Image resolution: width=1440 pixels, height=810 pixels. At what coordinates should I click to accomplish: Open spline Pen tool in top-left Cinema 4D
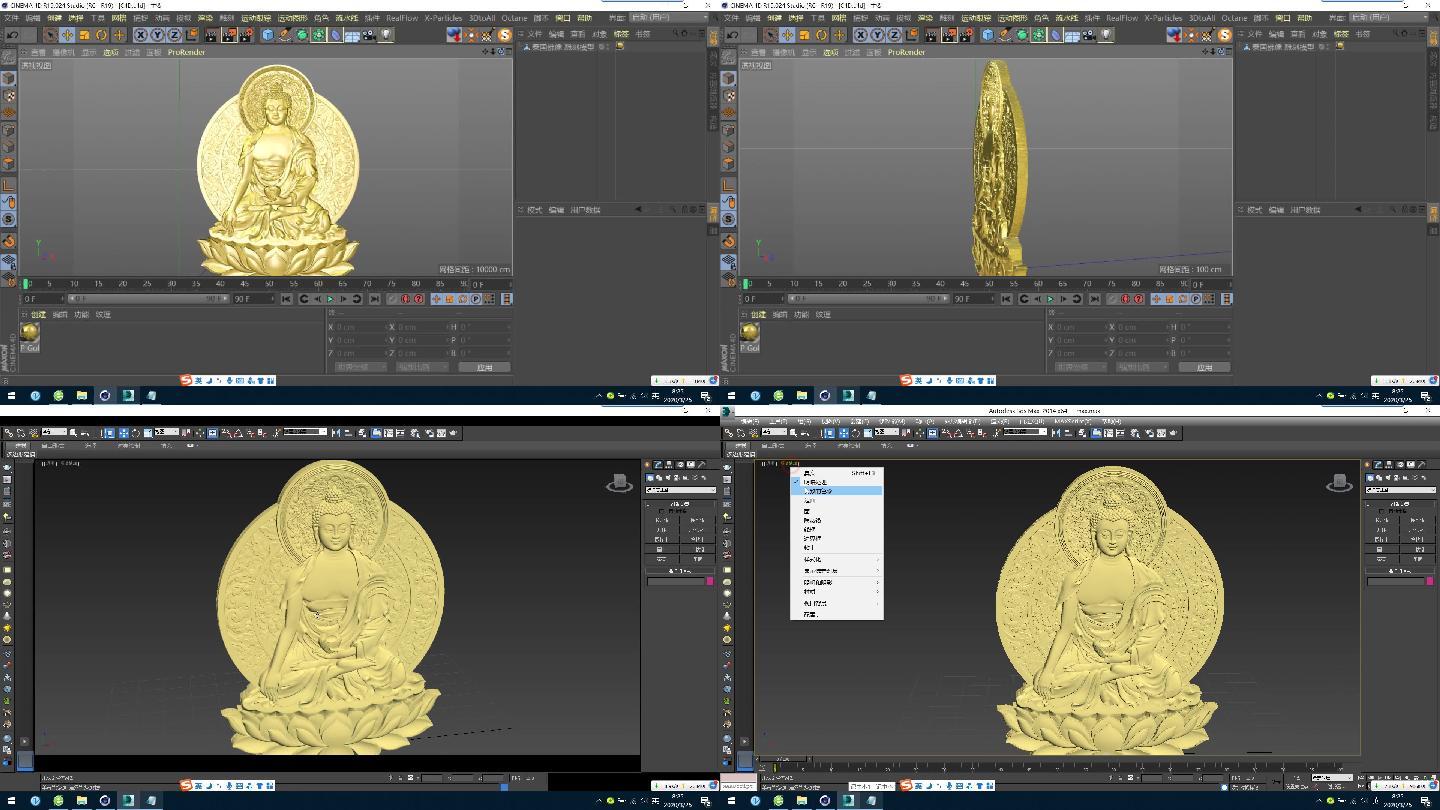(285, 35)
